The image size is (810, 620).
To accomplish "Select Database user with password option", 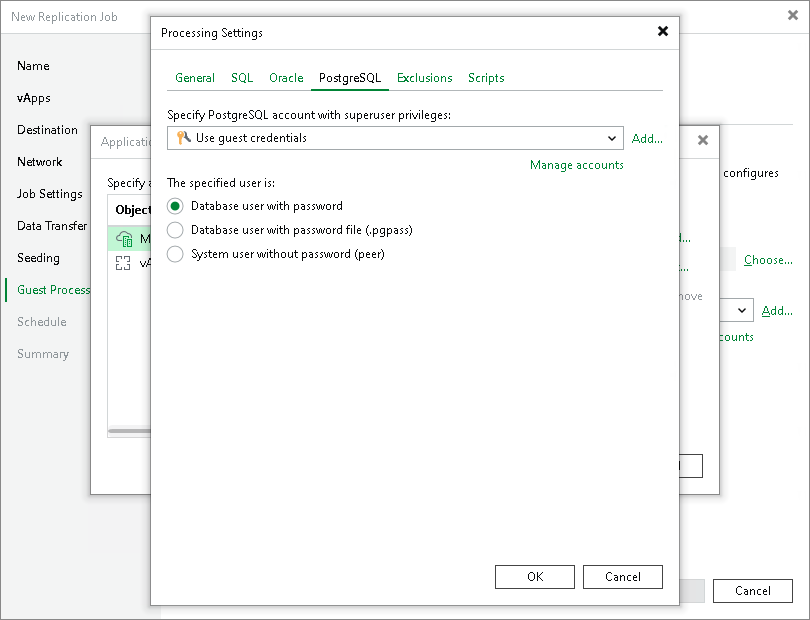I will click(175, 206).
